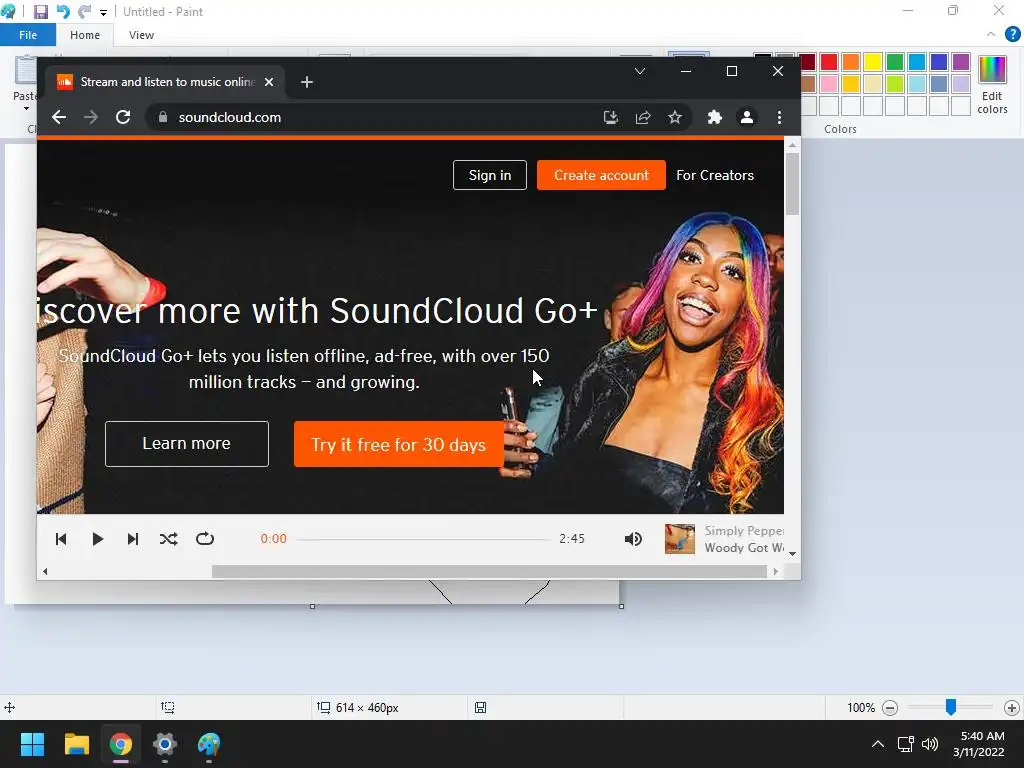
Task: Show hidden tray icons chevron
Action: (x=878, y=744)
